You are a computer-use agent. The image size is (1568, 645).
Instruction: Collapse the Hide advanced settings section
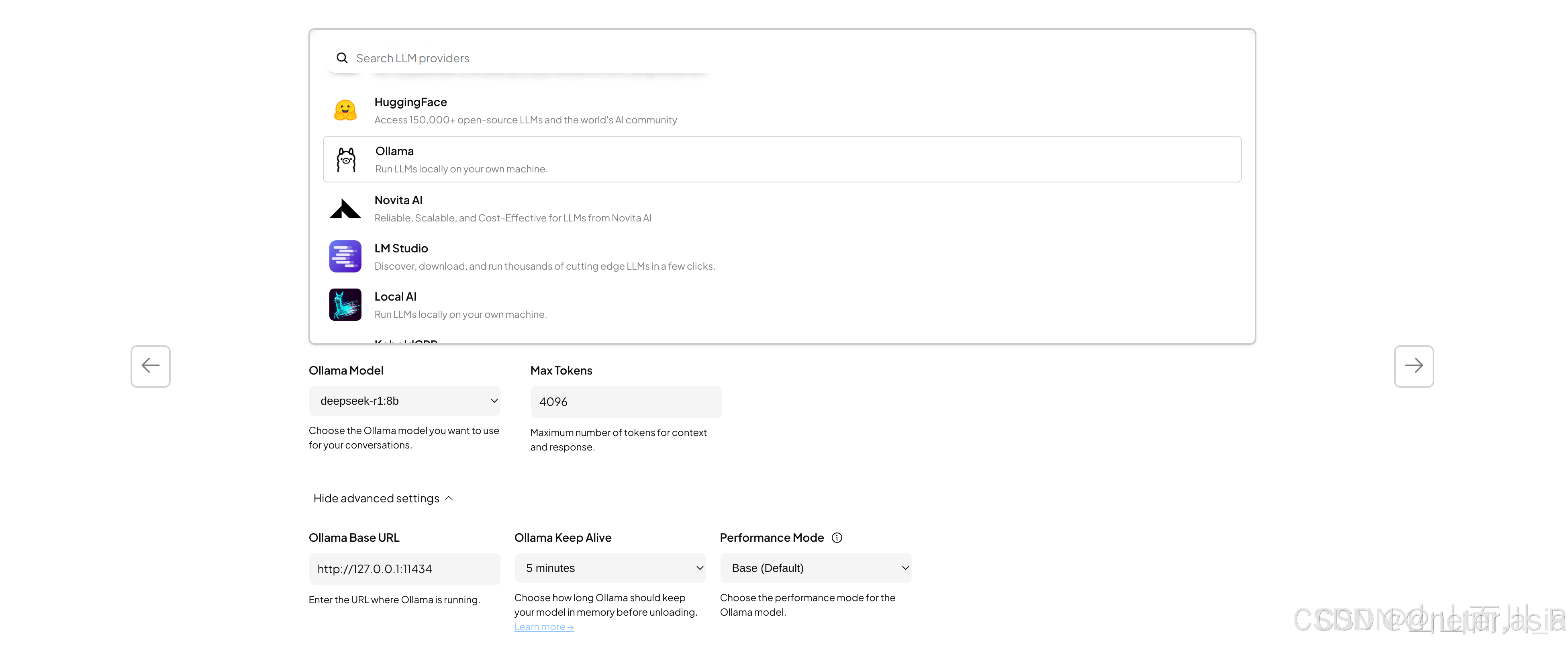pyautogui.click(x=383, y=498)
